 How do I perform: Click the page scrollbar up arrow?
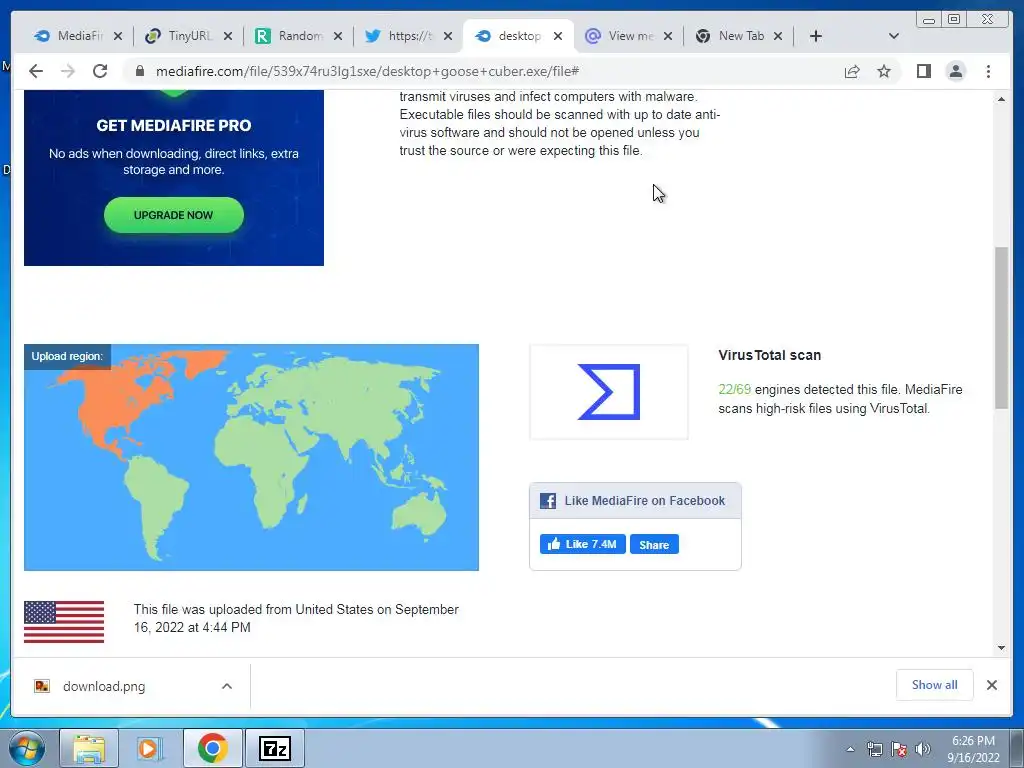tap(1001, 99)
